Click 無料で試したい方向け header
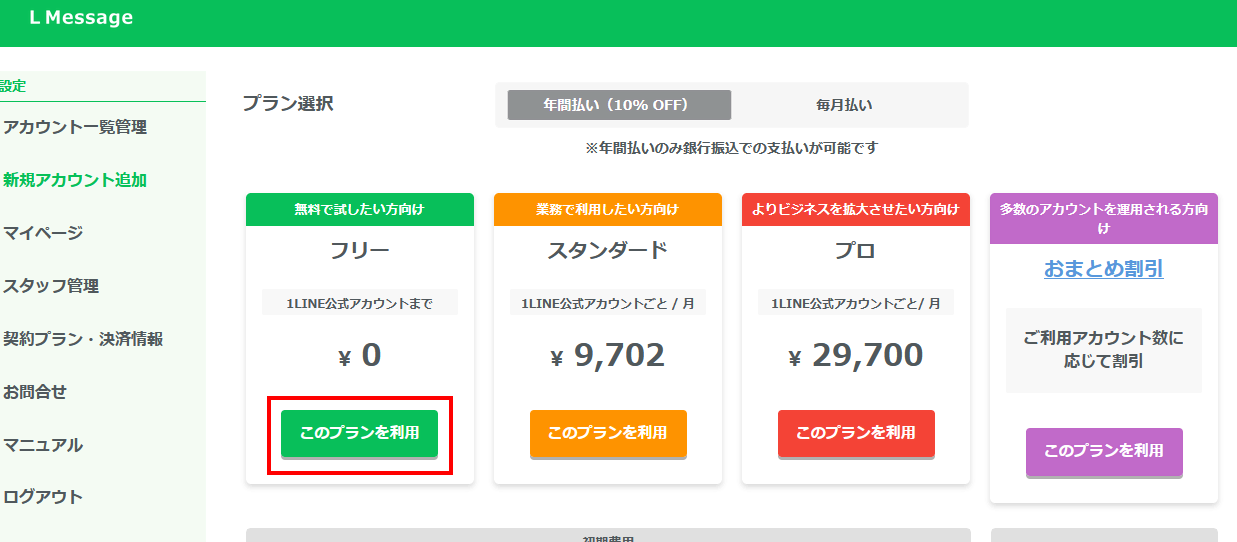The height and width of the screenshot is (542, 1237). coord(360,209)
